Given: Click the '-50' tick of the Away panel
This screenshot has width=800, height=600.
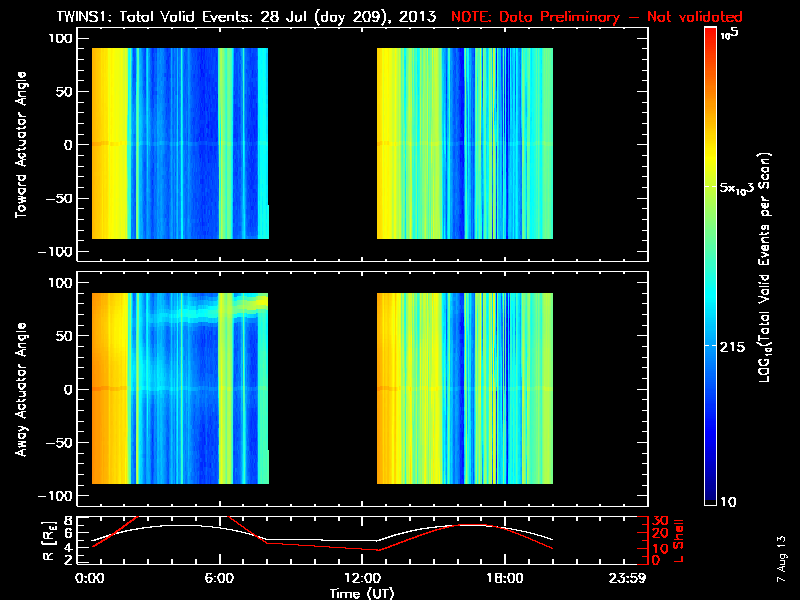Looking at the screenshot, I should [60, 442].
